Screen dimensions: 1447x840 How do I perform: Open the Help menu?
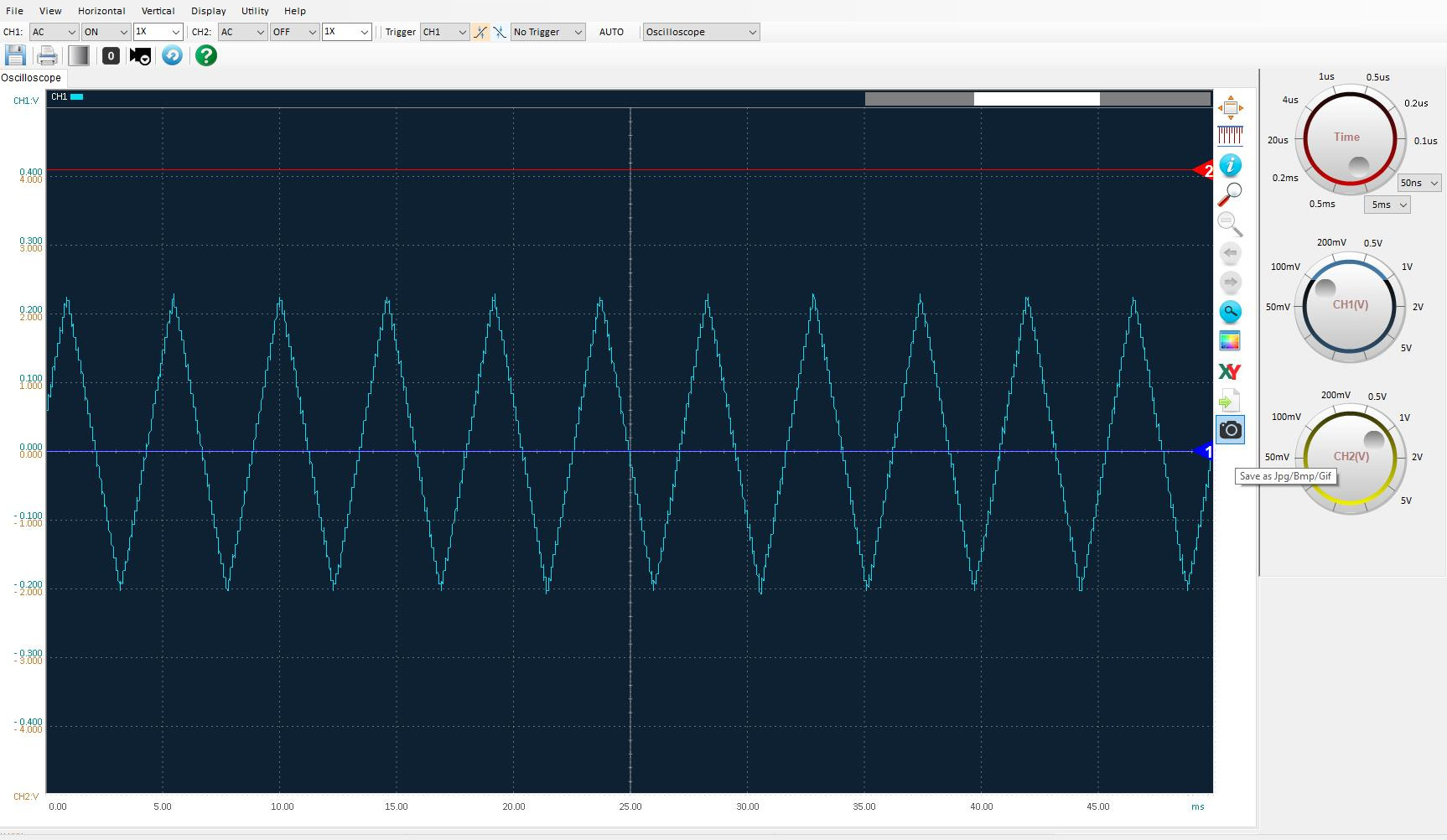click(x=295, y=11)
